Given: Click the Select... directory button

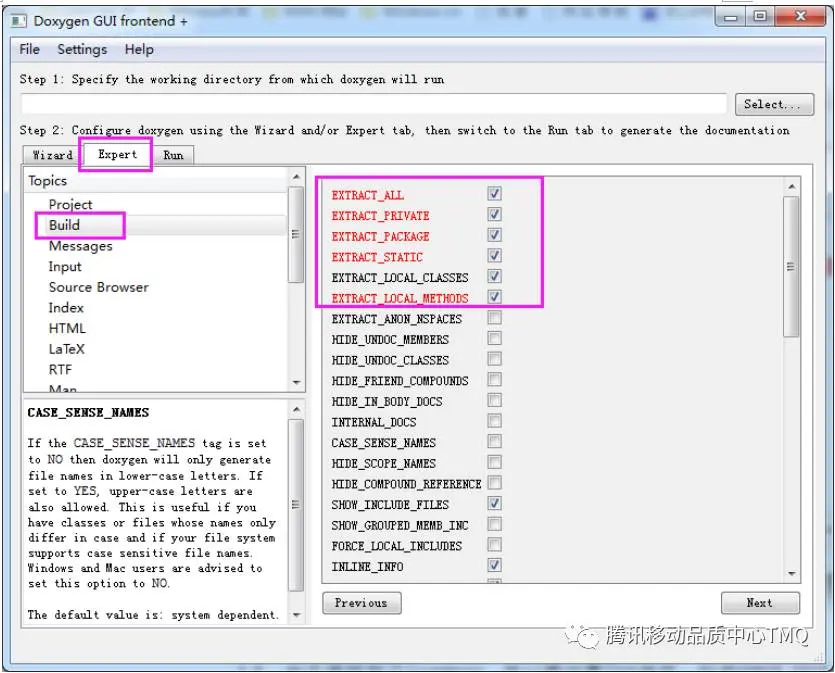Looking at the screenshot, I should tap(774, 104).
